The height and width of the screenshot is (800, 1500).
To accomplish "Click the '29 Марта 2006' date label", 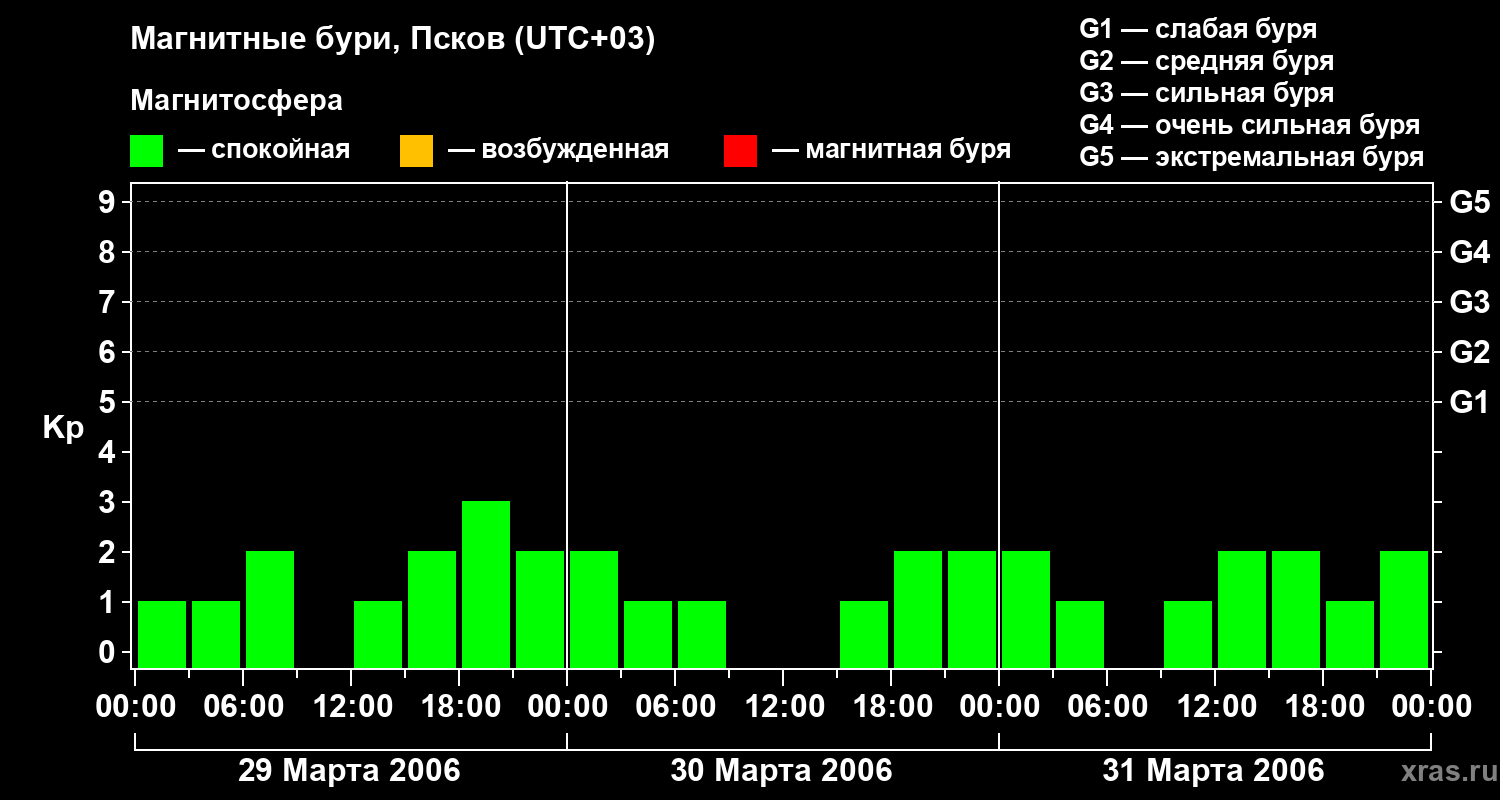I will 349,771.
